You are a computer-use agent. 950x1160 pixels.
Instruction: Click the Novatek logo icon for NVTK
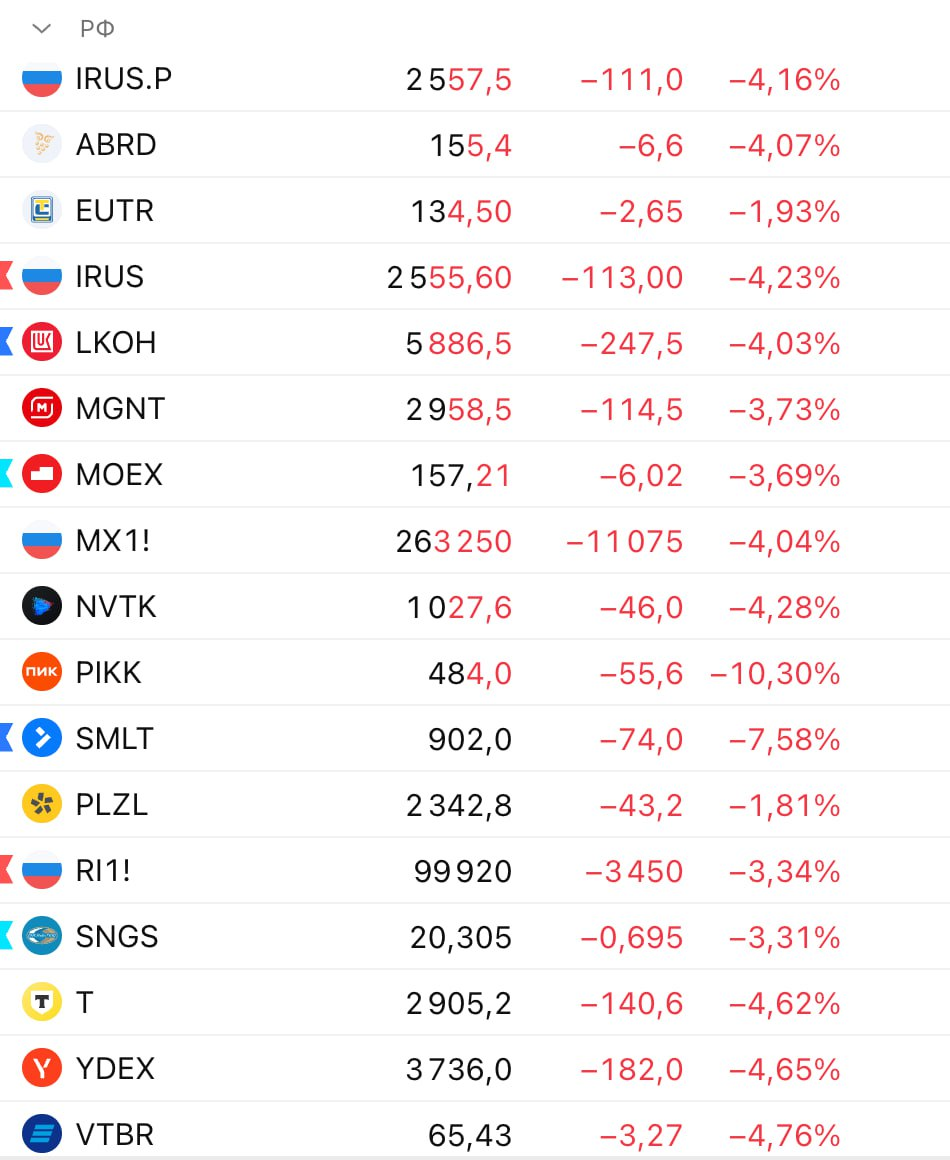point(42,607)
